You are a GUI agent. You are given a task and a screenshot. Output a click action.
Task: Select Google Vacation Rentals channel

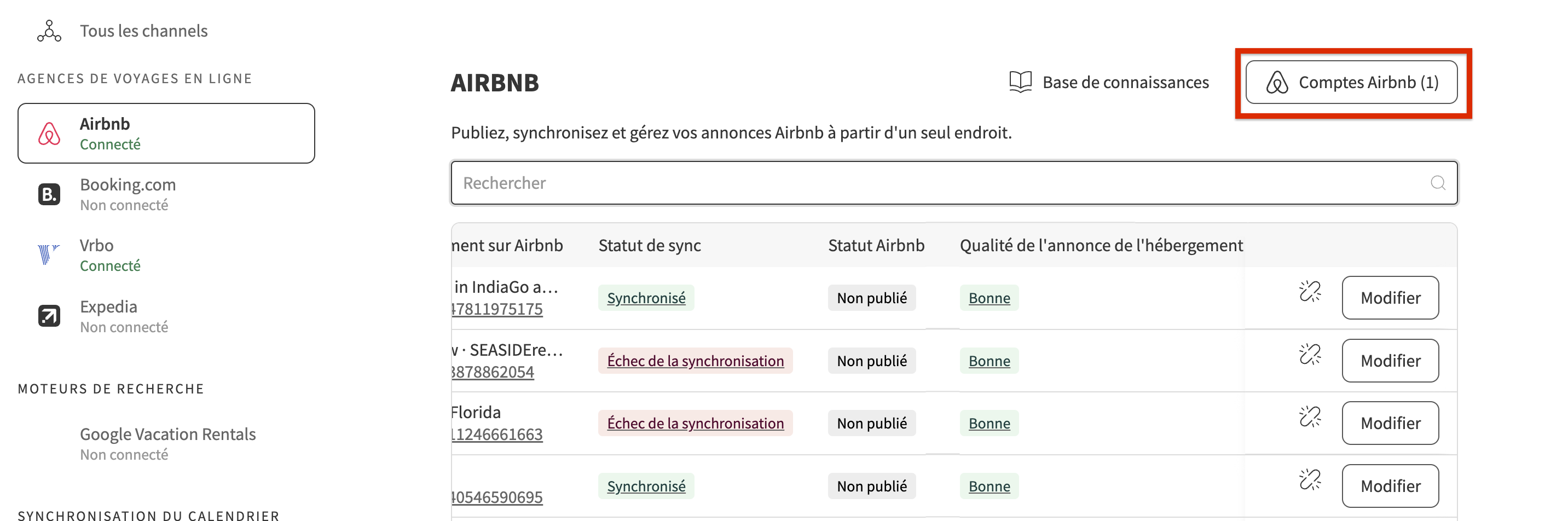tap(167, 444)
